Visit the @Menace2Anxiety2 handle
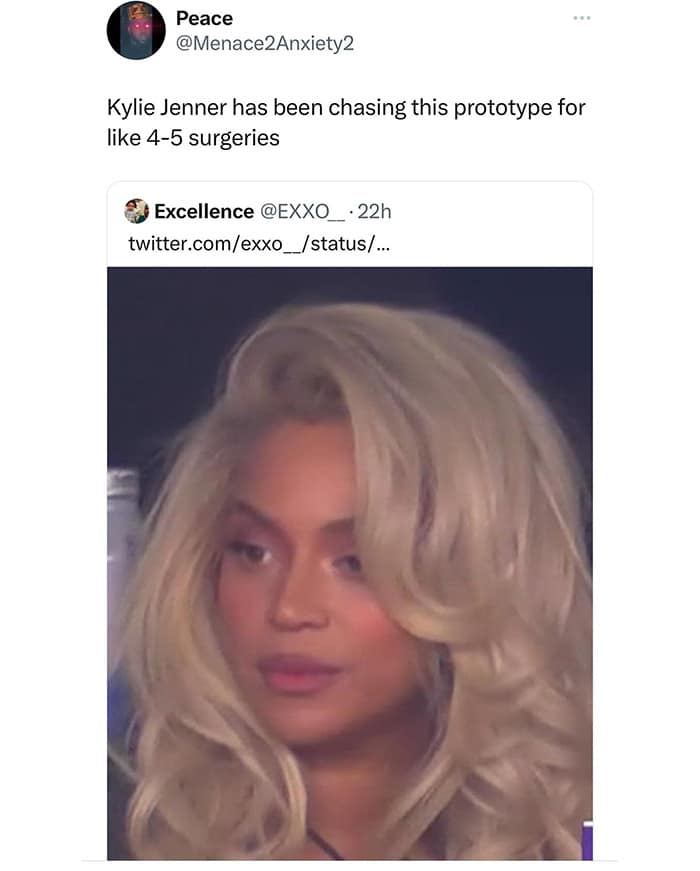 pos(265,43)
